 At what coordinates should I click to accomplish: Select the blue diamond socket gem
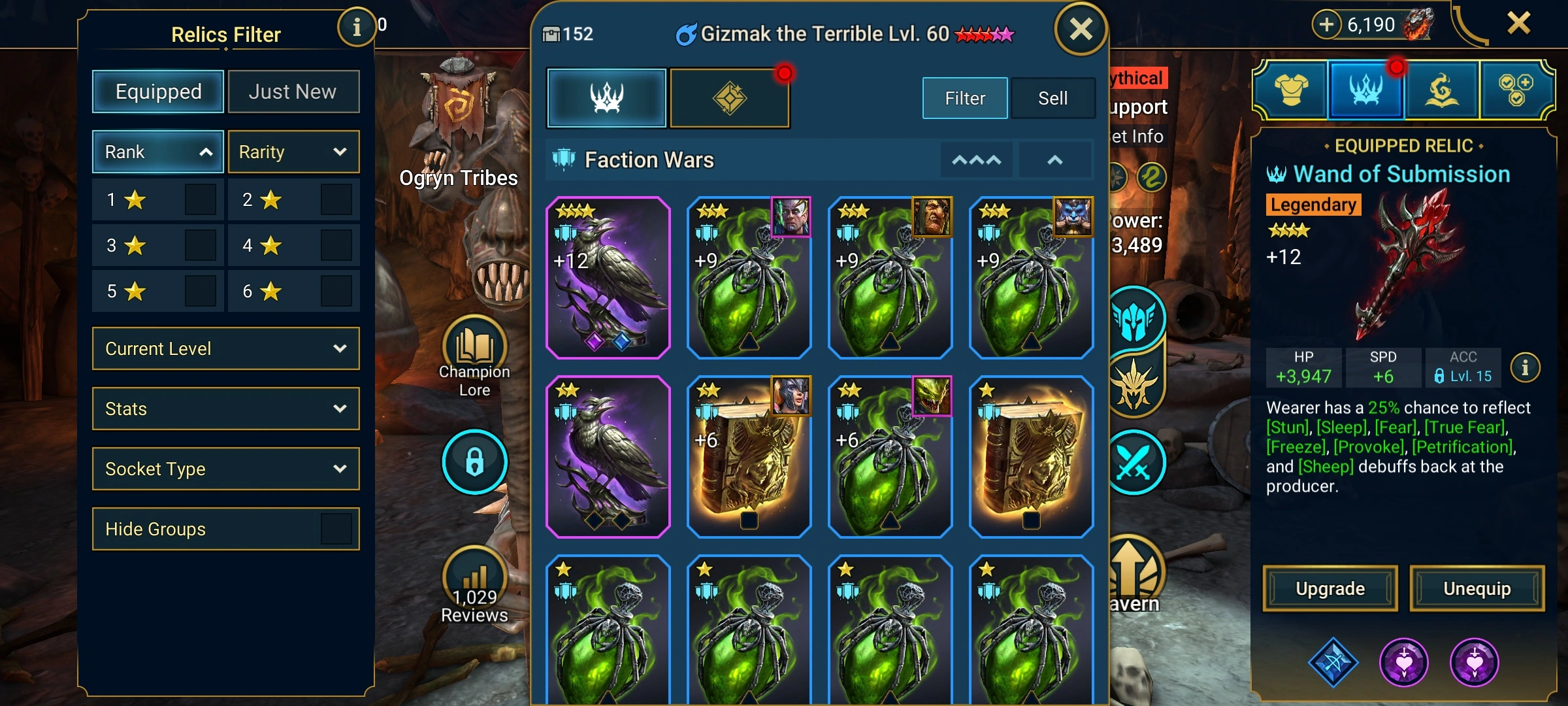pyautogui.click(x=1333, y=662)
